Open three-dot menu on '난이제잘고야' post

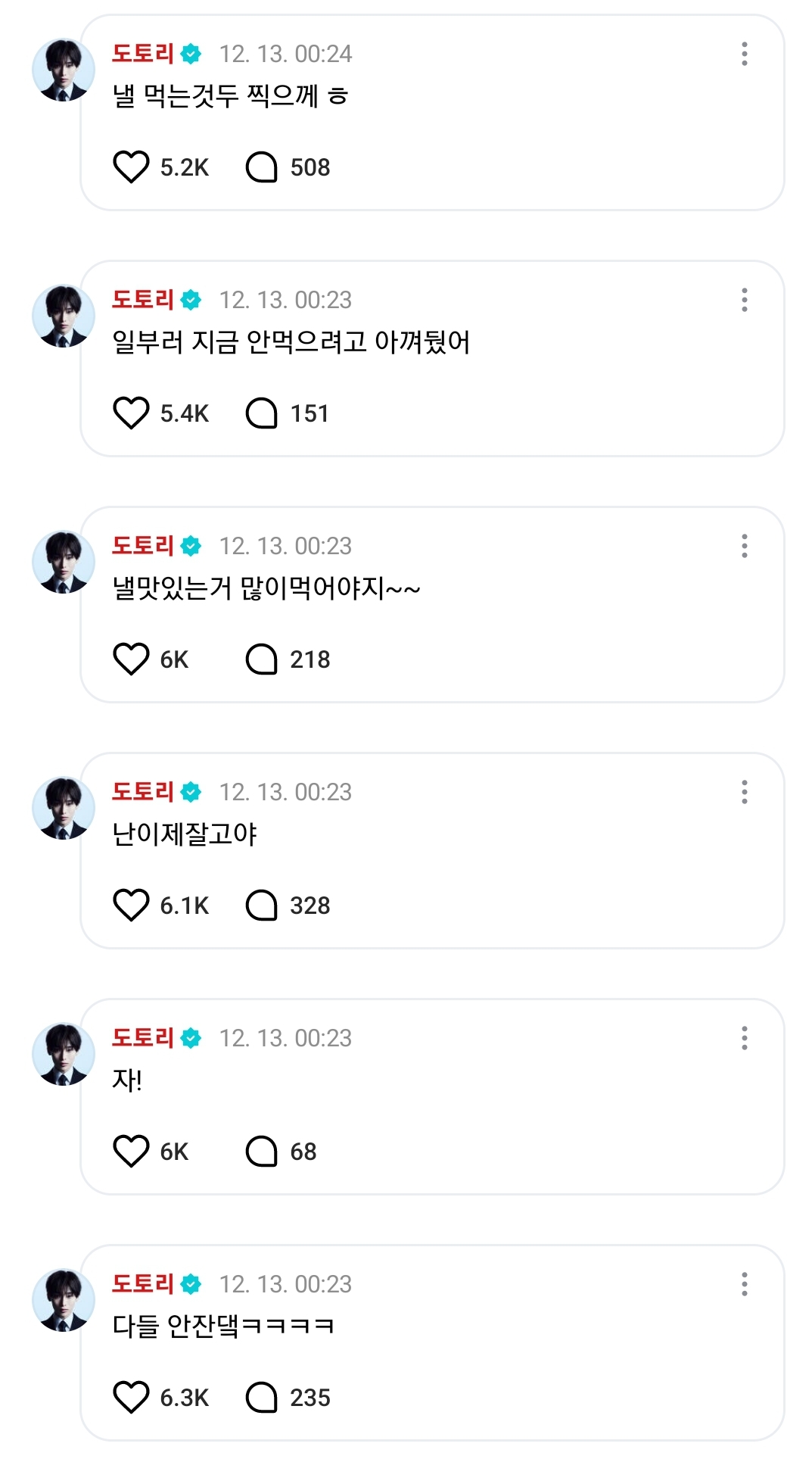745,792
